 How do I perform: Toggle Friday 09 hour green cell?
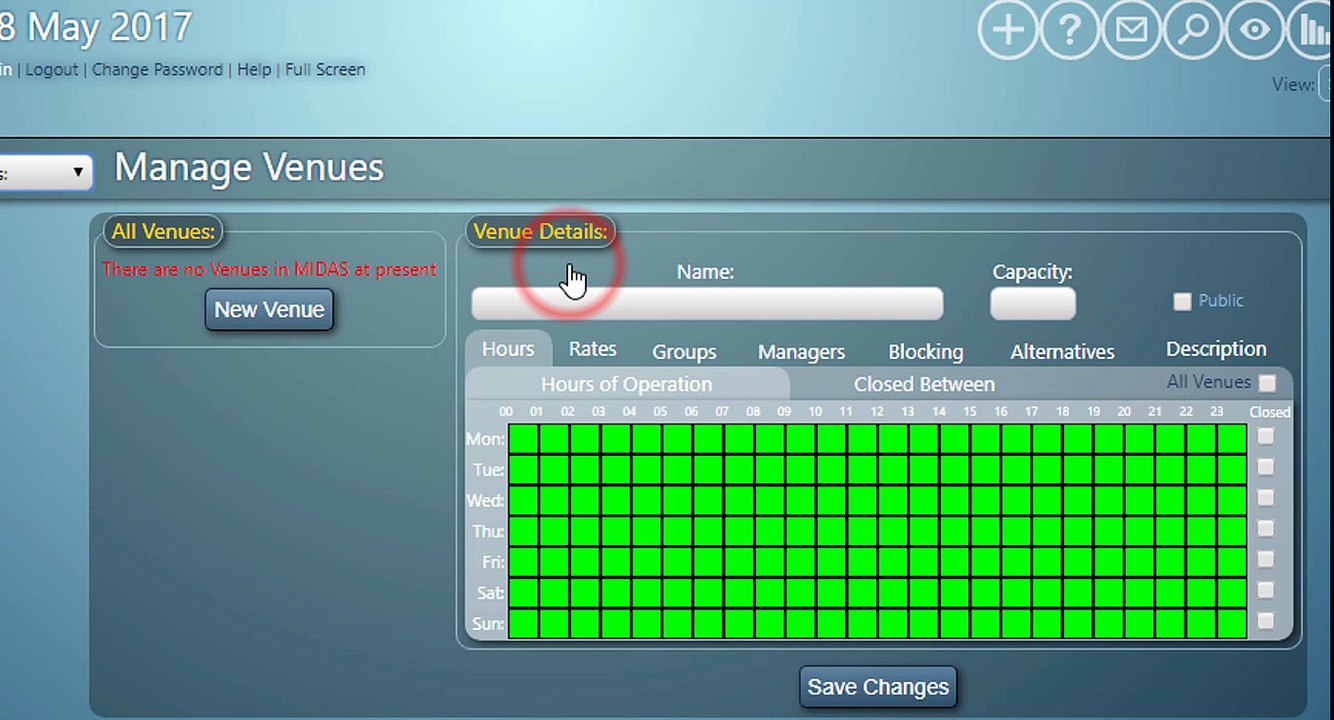click(801, 562)
